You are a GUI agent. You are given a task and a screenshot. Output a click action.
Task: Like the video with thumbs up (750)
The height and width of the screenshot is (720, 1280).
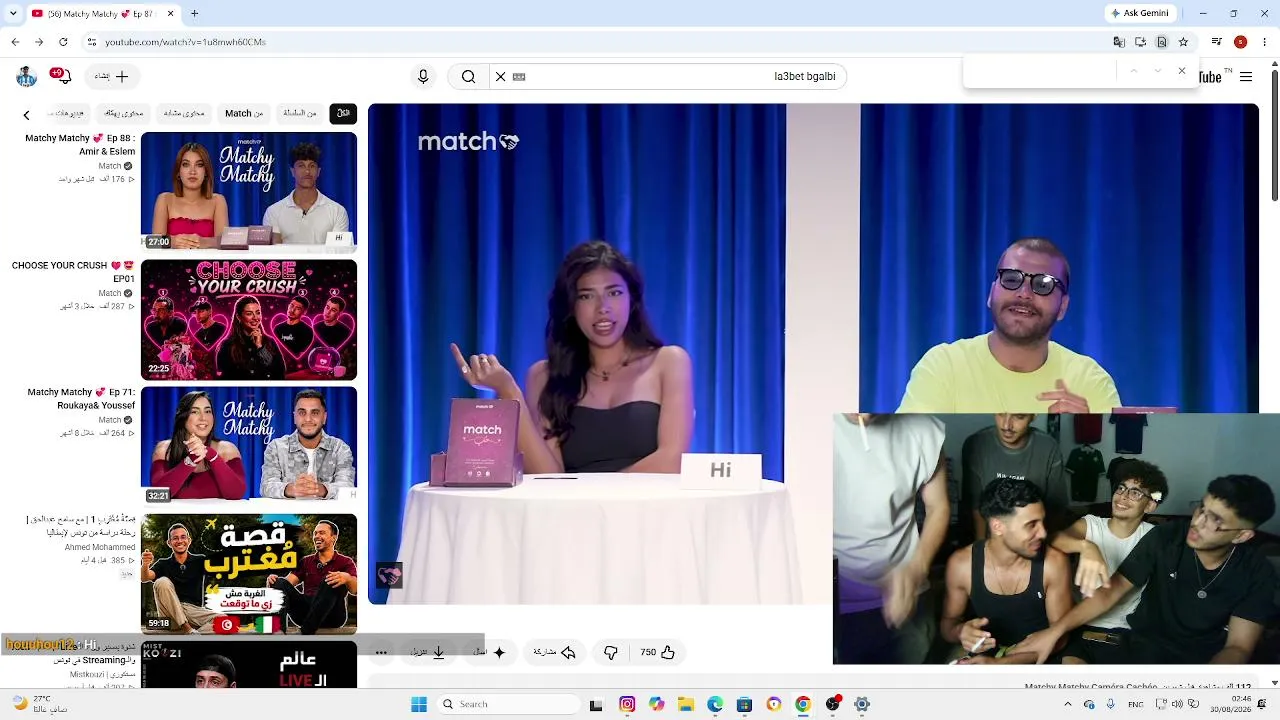[658, 652]
